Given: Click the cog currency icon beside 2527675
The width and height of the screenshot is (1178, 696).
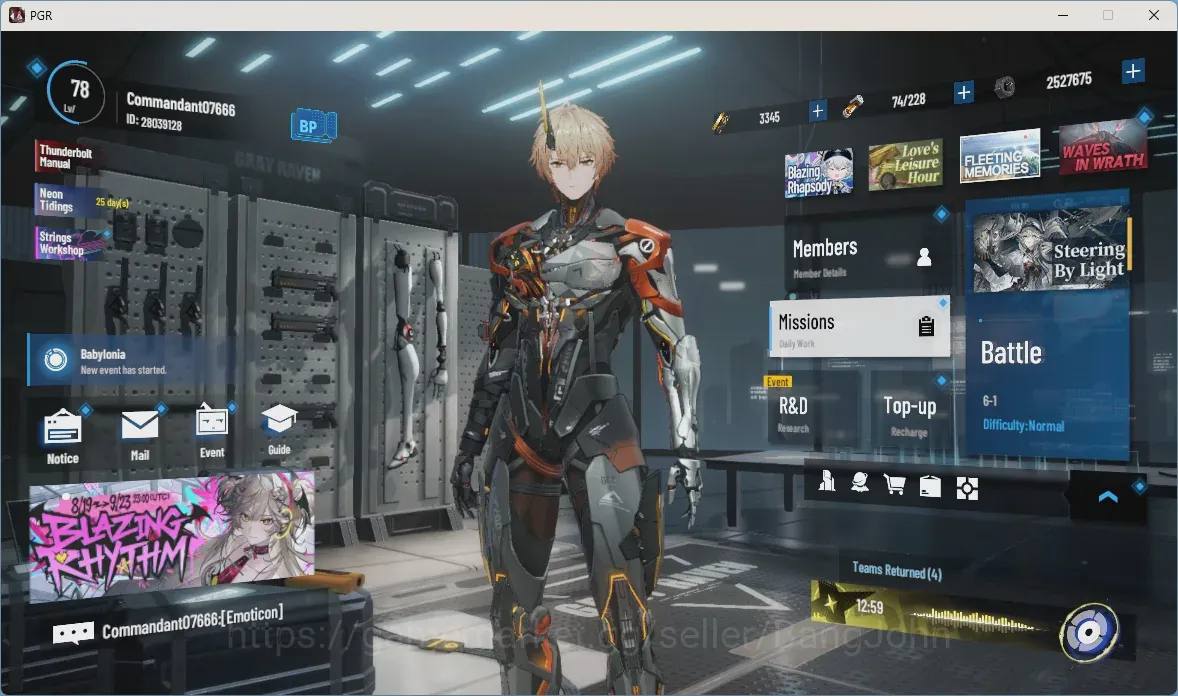Looking at the screenshot, I should point(1004,87).
